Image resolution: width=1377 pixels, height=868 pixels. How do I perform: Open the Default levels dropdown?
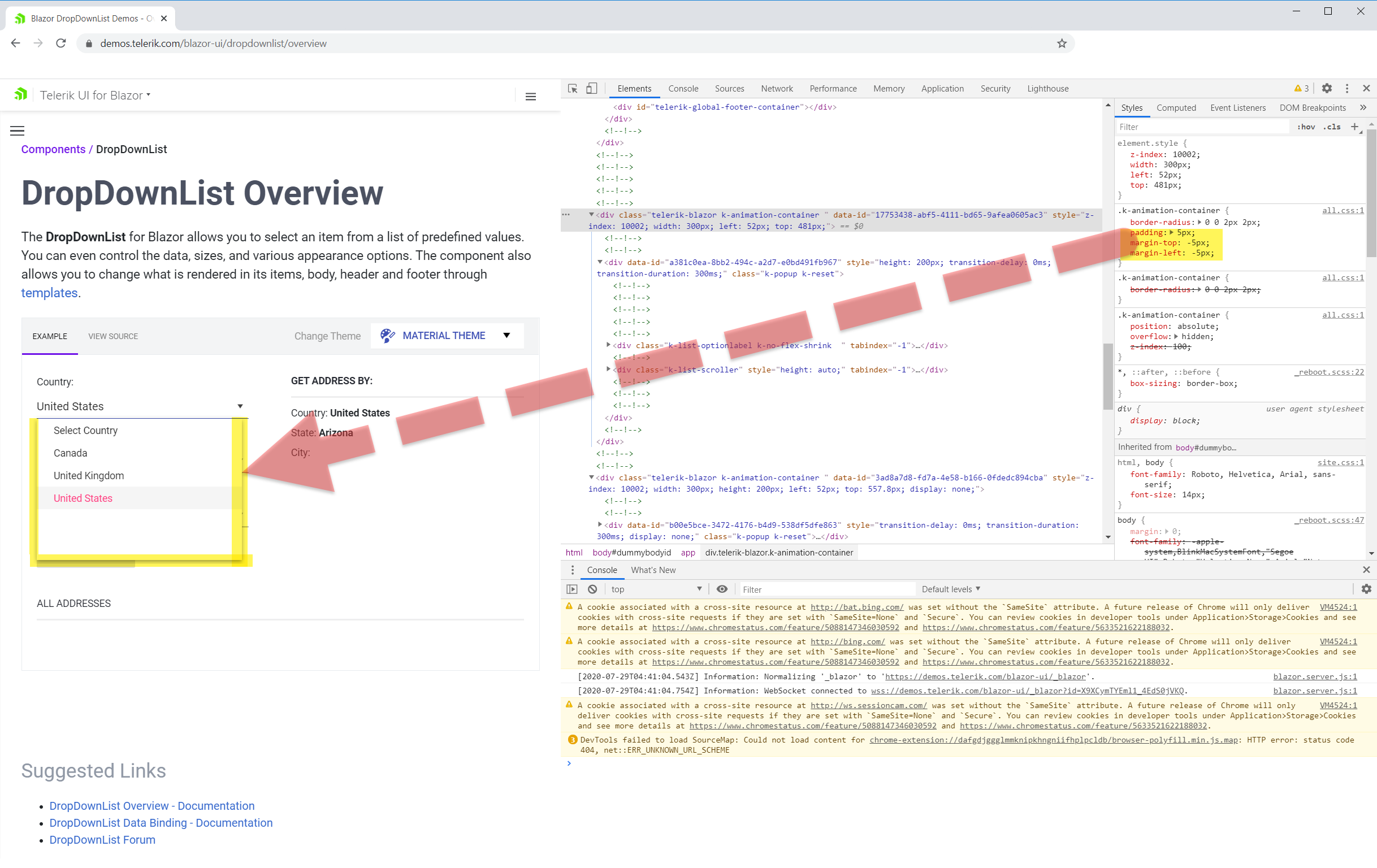950,589
